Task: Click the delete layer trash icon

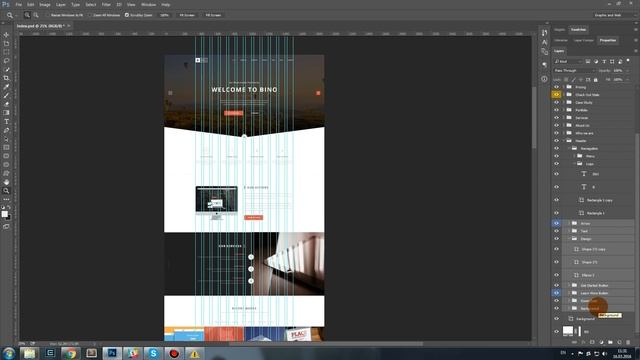Action: click(x=628, y=342)
